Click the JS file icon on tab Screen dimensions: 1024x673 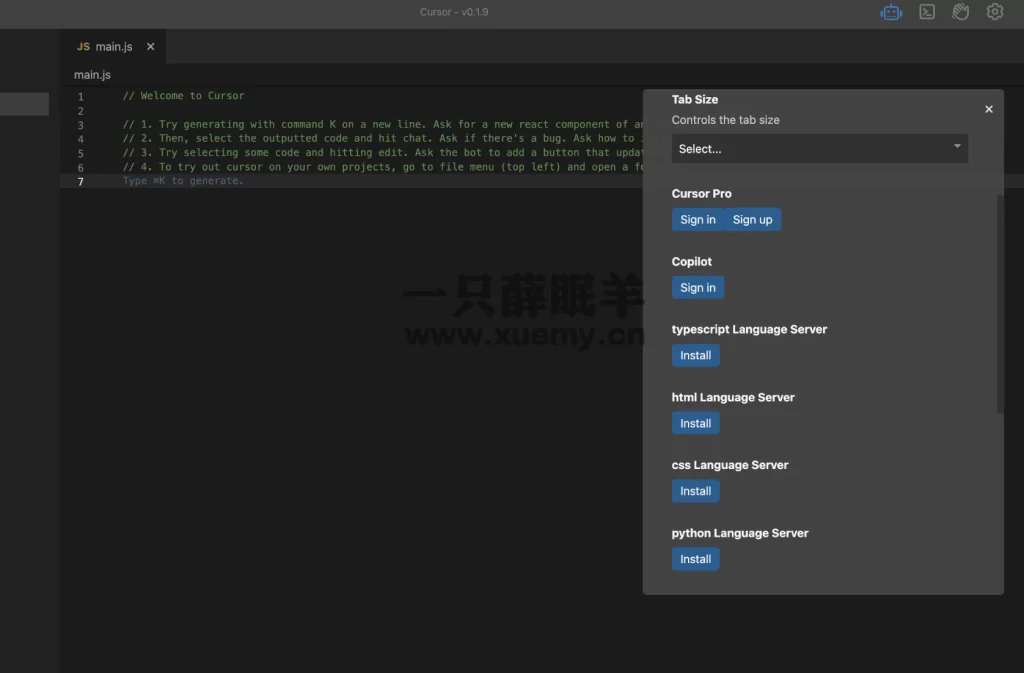coord(83,46)
